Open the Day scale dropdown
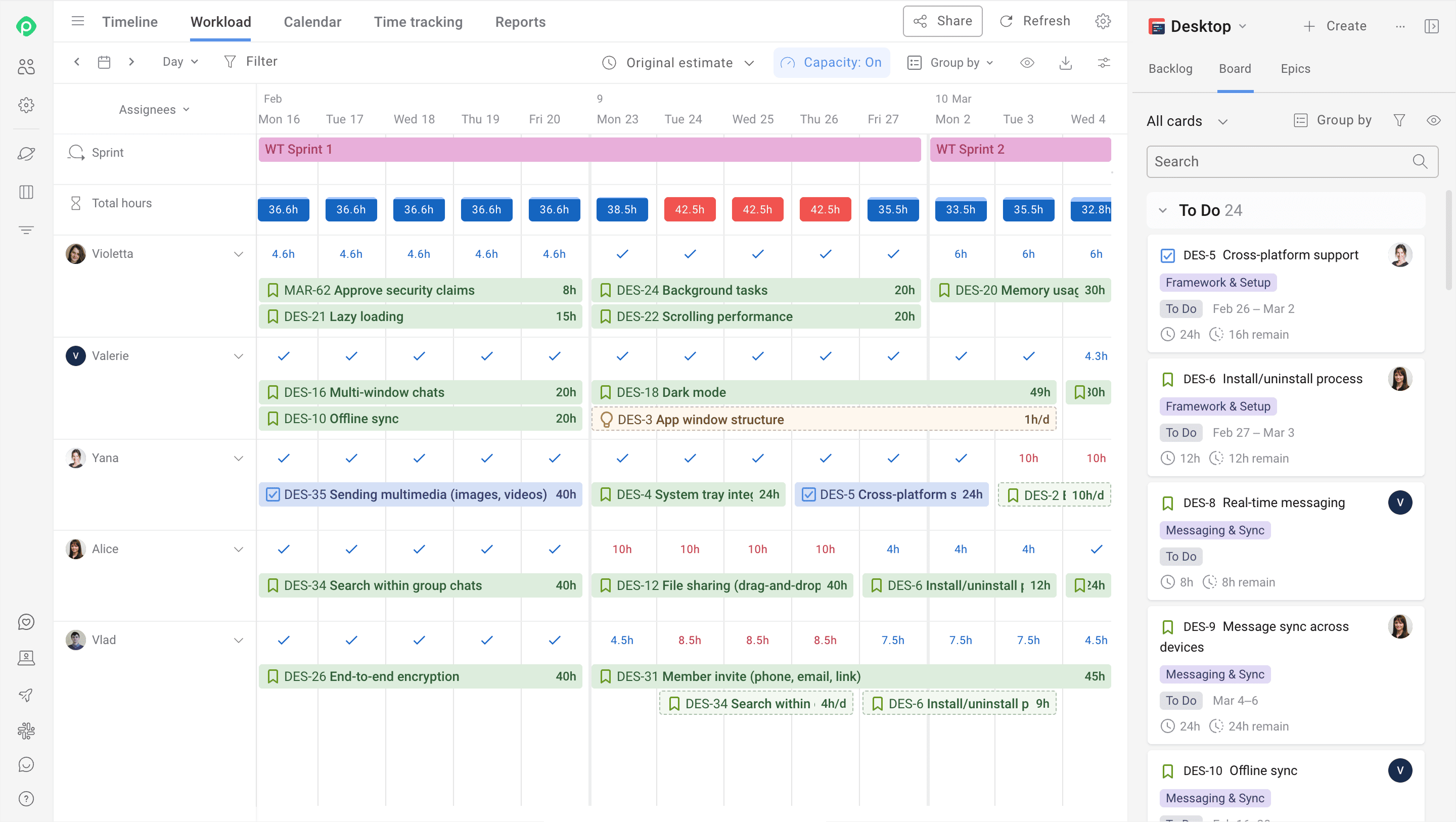 (180, 62)
